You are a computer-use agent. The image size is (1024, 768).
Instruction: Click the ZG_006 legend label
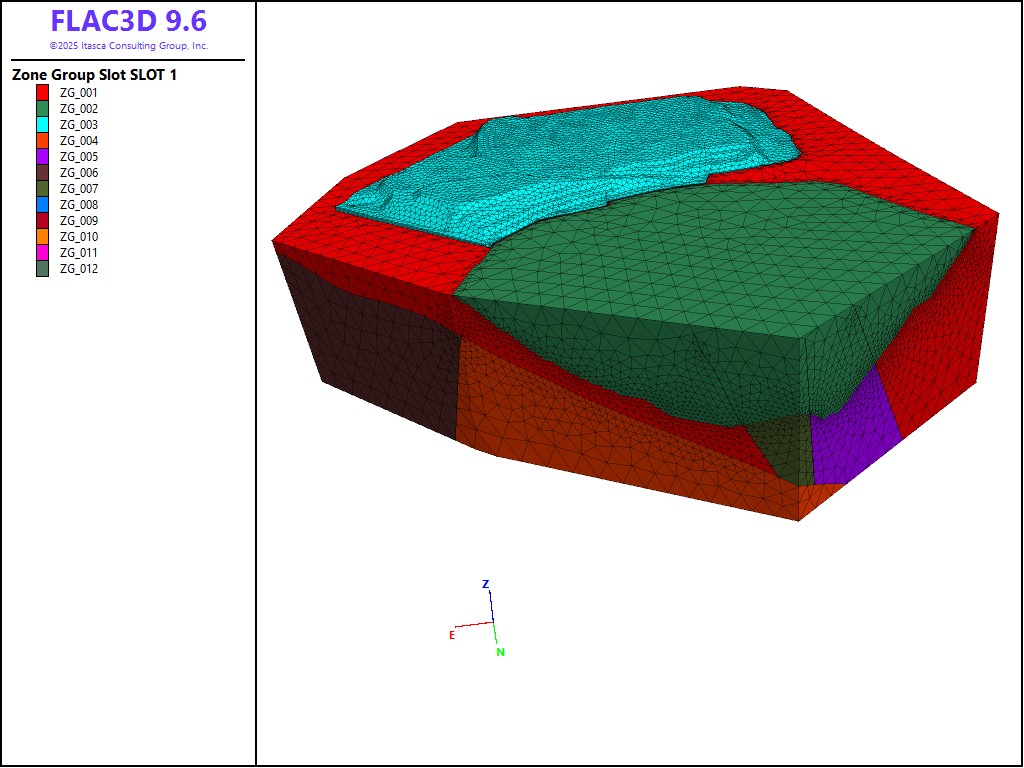pyautogui.click(x=79, y=173)
